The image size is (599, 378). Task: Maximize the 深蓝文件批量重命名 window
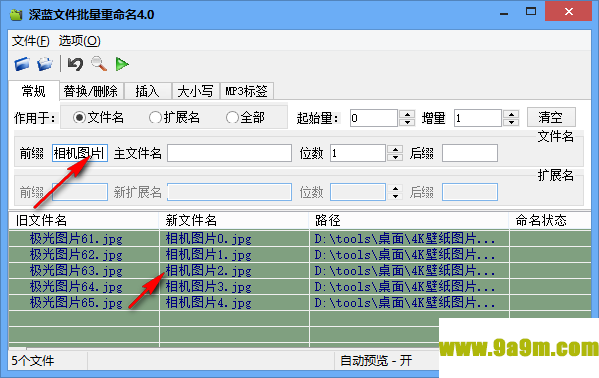531,11
